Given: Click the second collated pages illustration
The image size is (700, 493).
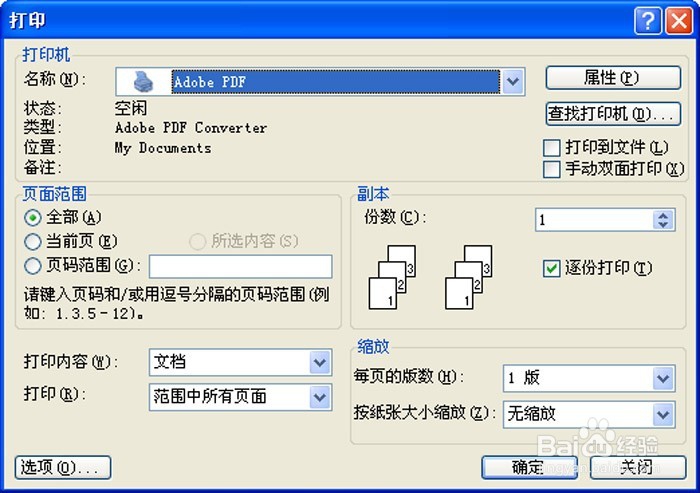Looking at the screenshot, I should (468, 277).
